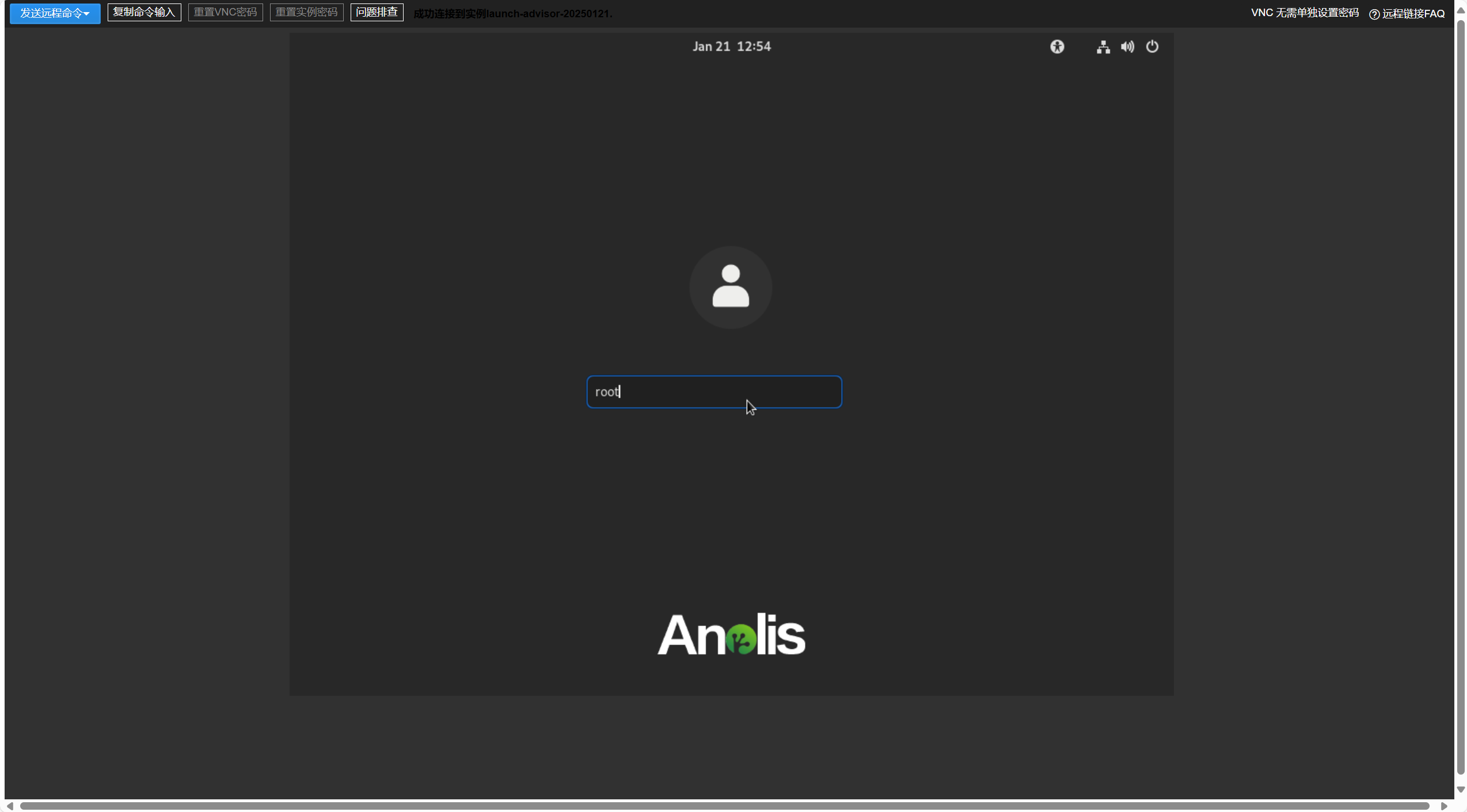
Task: Open the 远程链接FAQ link
Action: coord(1413,14)
